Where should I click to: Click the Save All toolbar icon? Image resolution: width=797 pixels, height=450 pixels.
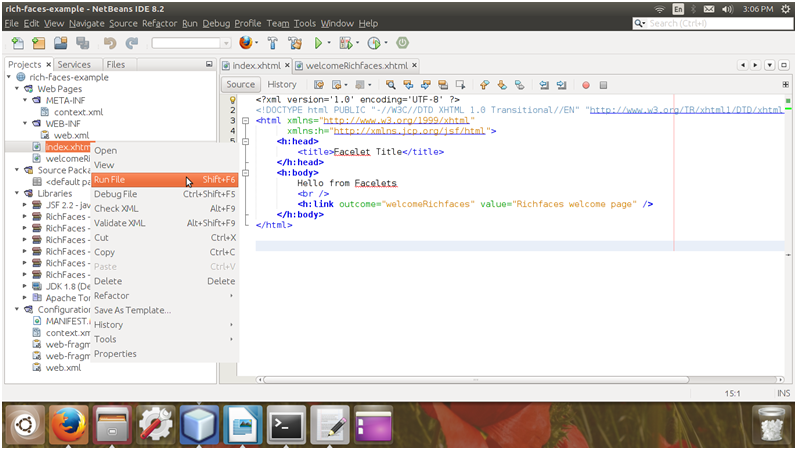point(82,43)
